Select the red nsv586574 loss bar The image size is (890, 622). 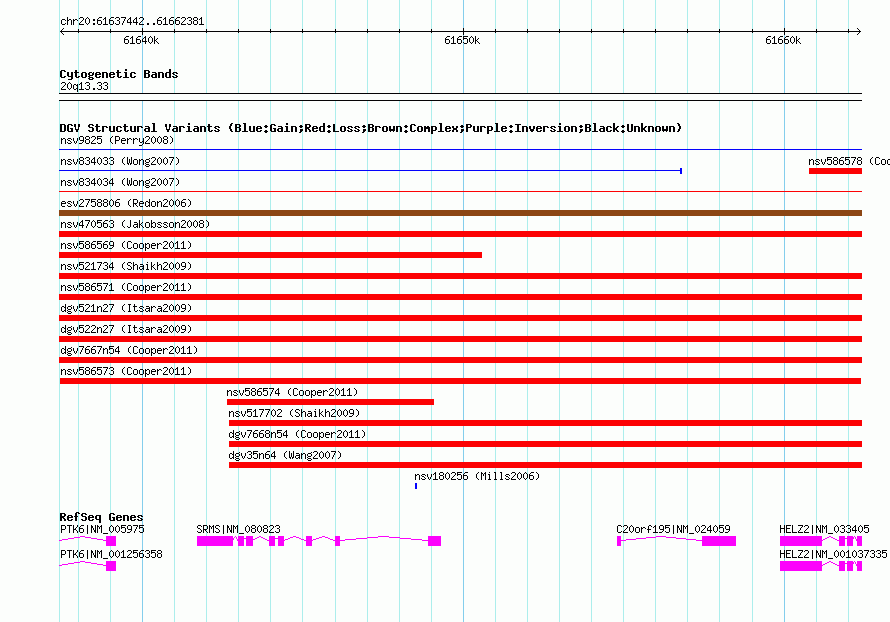(330, 402)
